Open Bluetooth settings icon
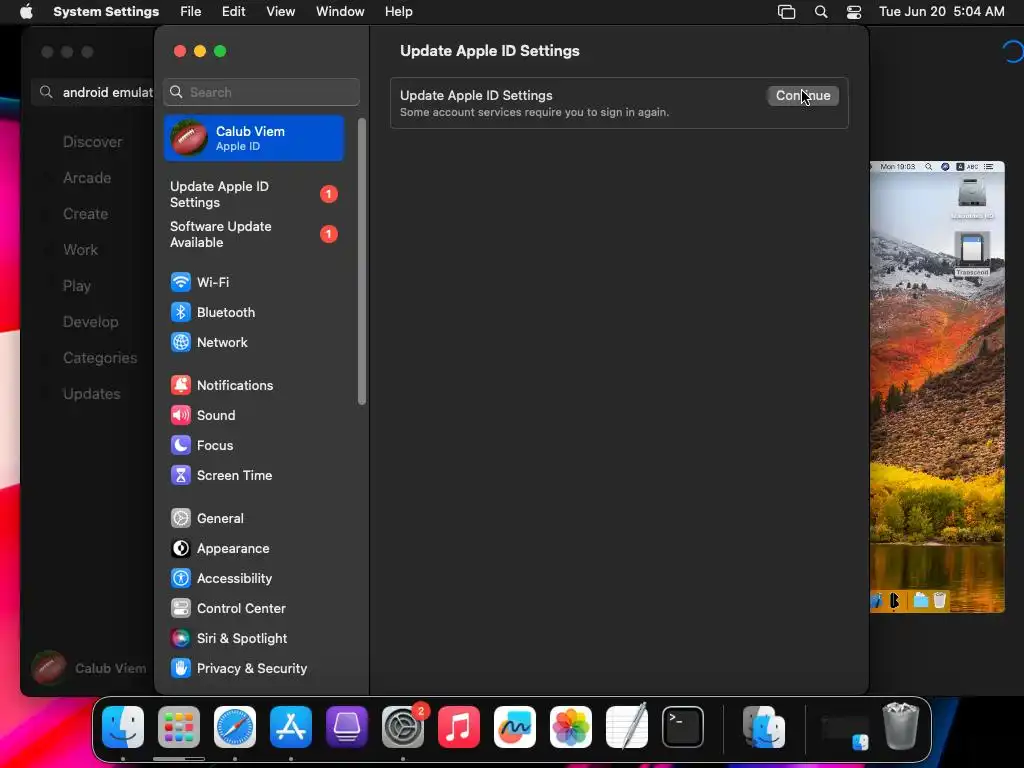Screen dimensions: 1024x768 [181, 312]
